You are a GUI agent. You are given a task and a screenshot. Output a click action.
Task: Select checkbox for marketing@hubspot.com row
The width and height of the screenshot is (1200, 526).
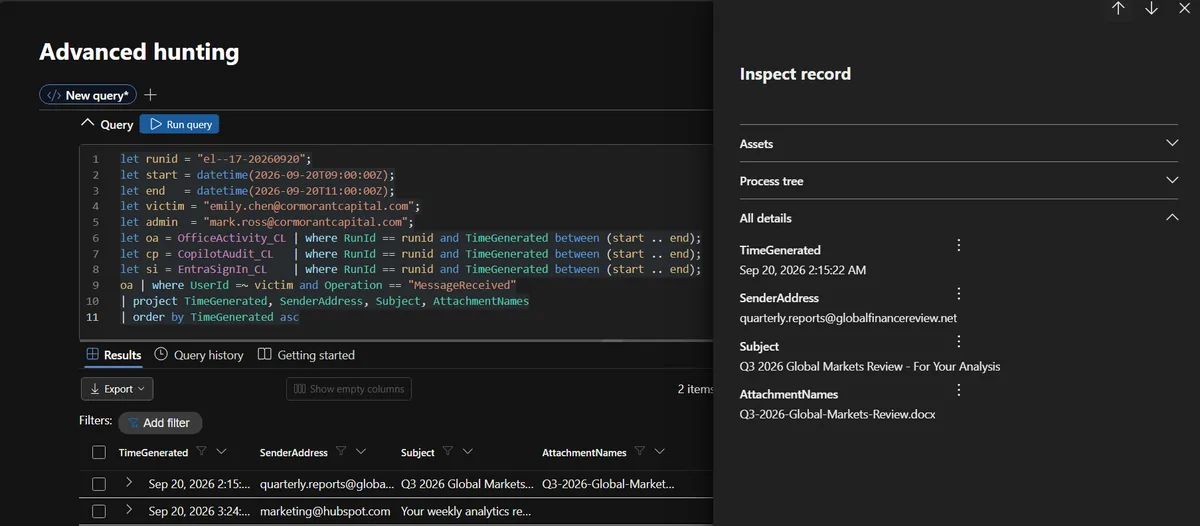[99, 511]
